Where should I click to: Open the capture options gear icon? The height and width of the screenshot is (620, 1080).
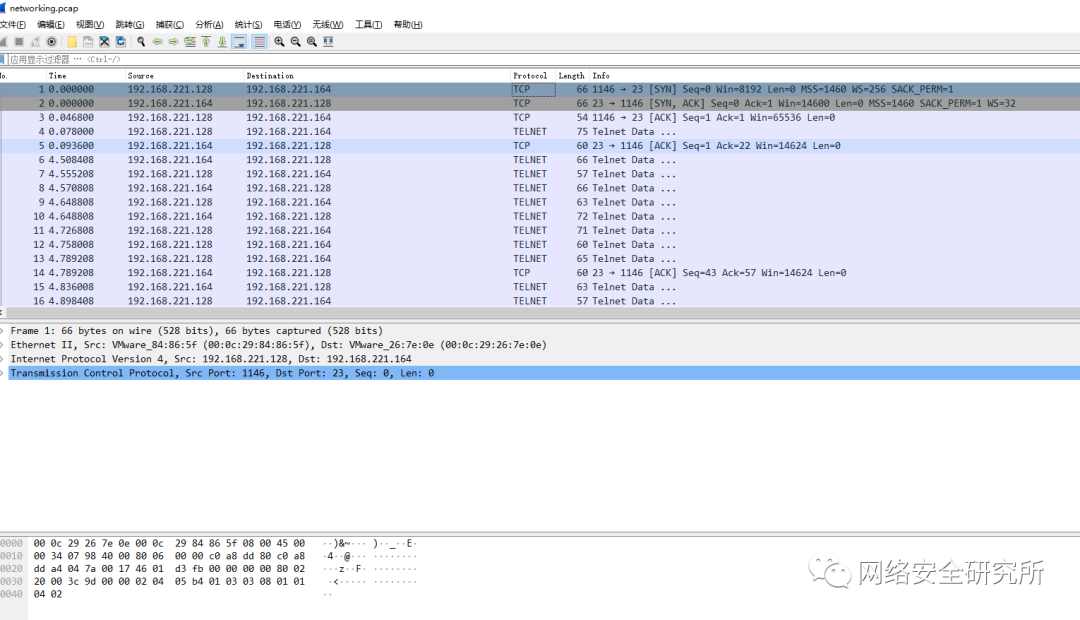click(51, 41)
